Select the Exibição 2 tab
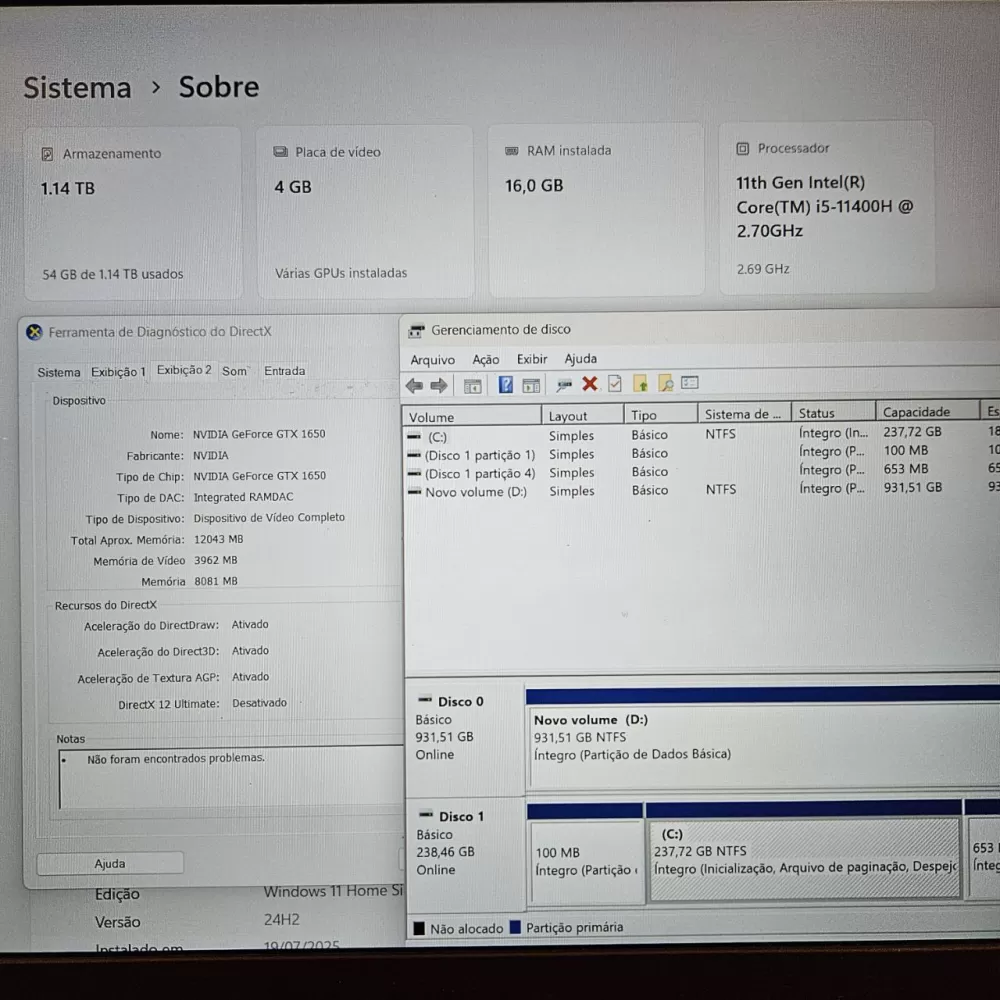This screenshot has height=1000, width=1000. pos(184,371)
